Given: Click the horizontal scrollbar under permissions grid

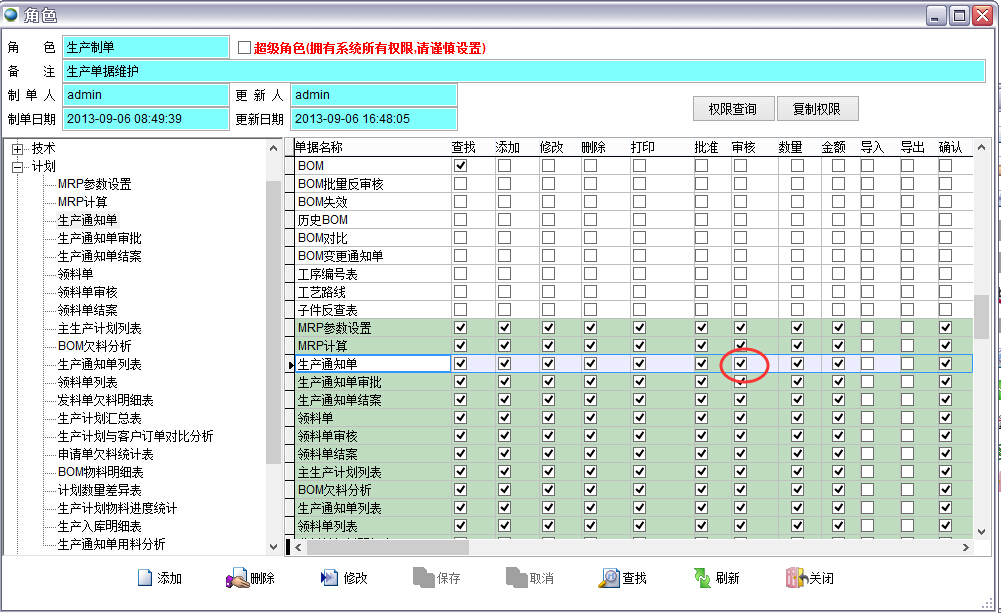Looking at the screenshot, I should click(x=390, y=548).
